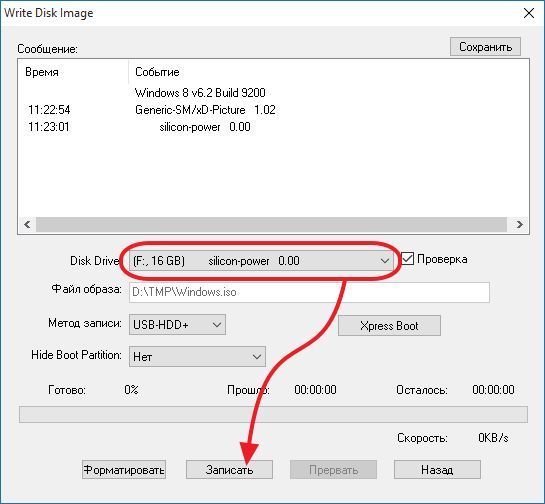Toggle the Проверка checkbox

tap(407, 259)
